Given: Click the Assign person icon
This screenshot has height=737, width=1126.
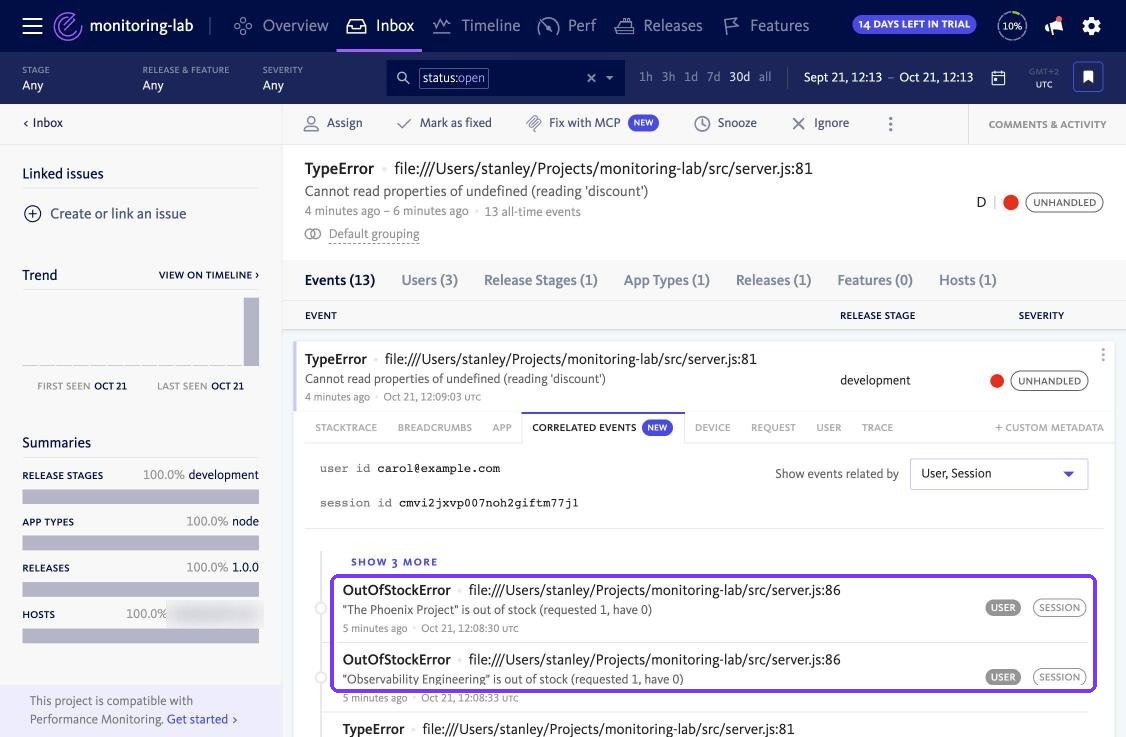Looking at the screenshot, I should [x=311, y=124].
